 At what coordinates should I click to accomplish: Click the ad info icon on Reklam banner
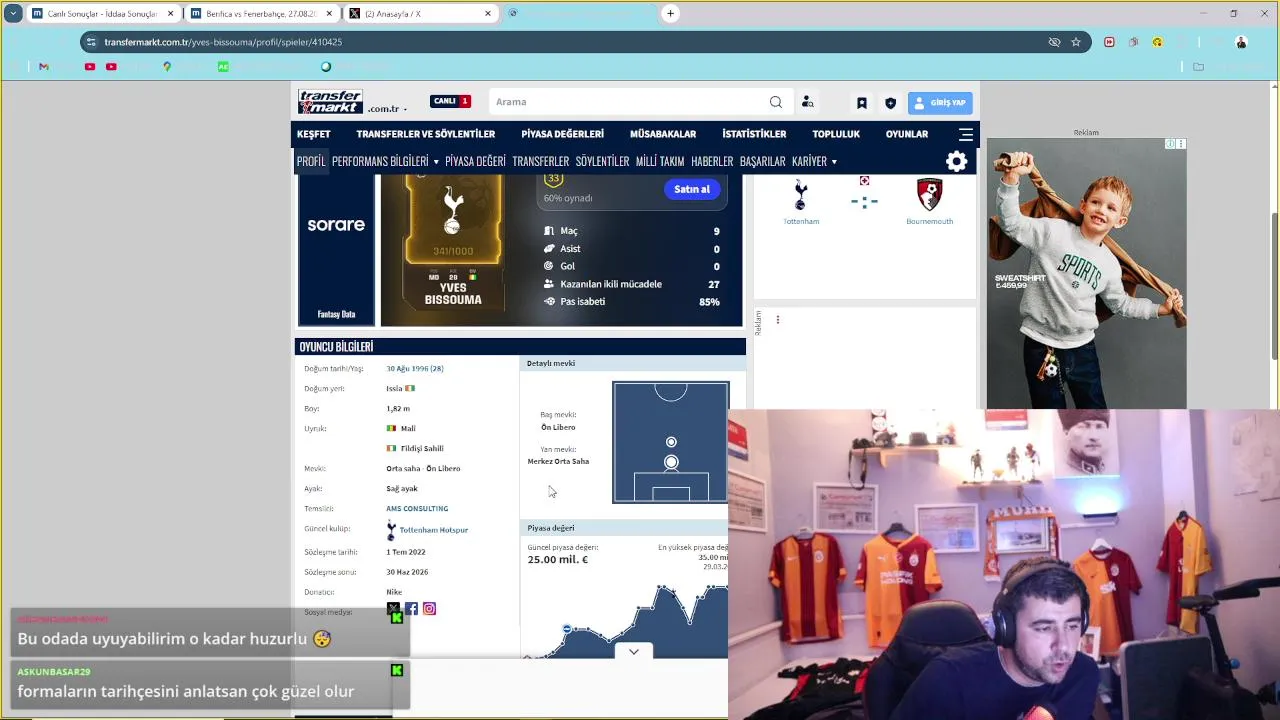click(x=1170, y=144)
